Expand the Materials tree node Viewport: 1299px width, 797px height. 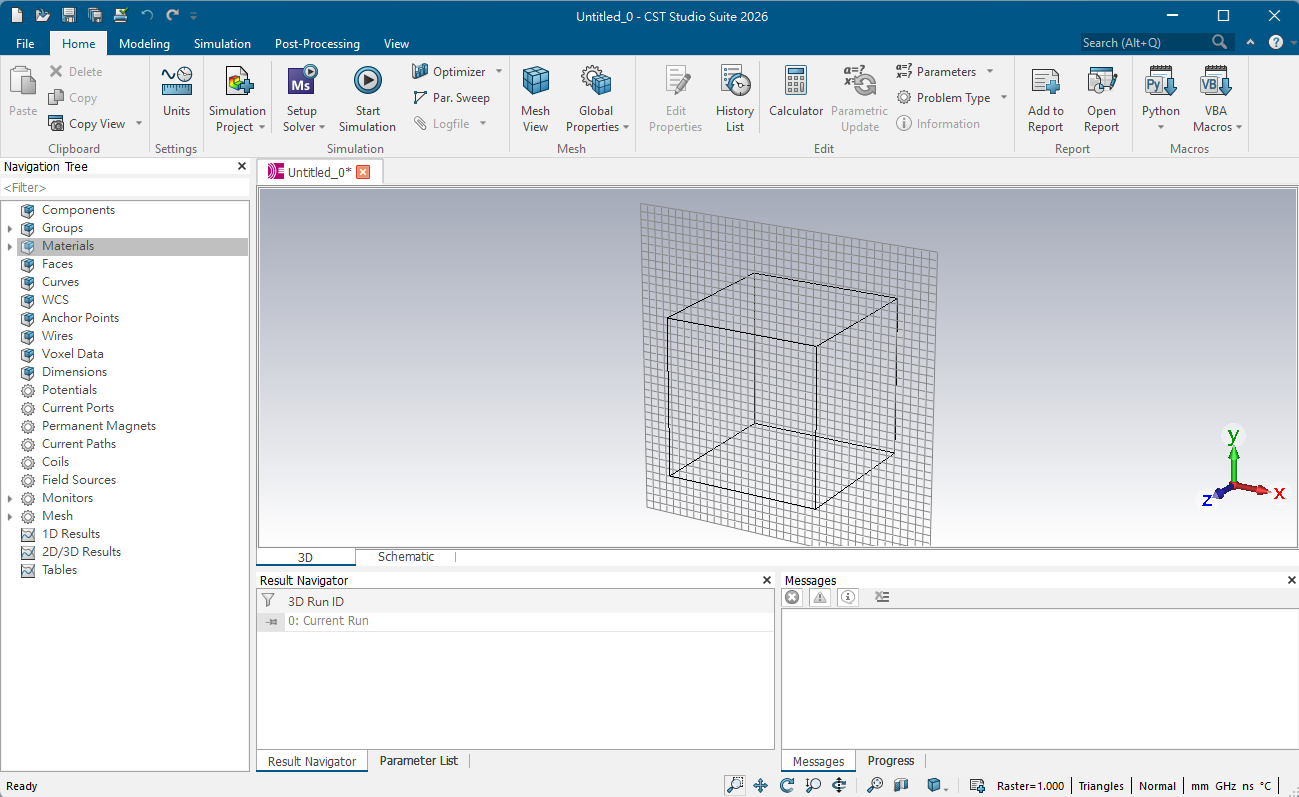click(x=10, y=247)
